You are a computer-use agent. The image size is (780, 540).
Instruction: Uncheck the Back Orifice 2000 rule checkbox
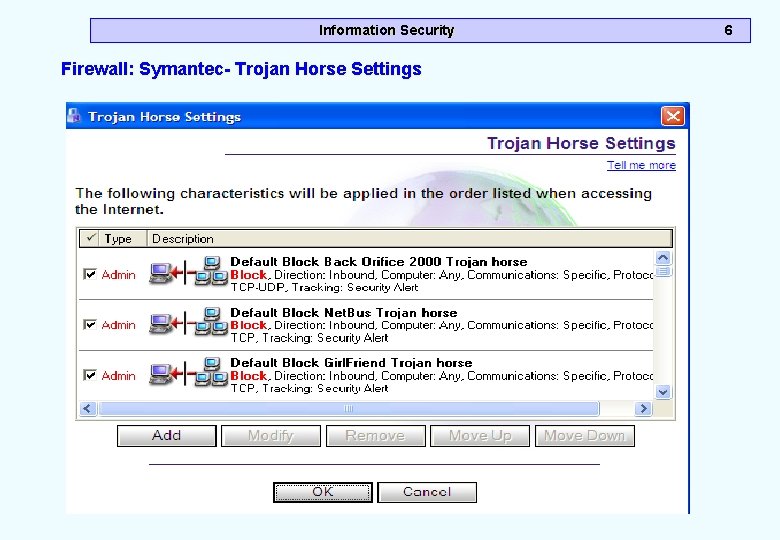[x=90, y=274]
